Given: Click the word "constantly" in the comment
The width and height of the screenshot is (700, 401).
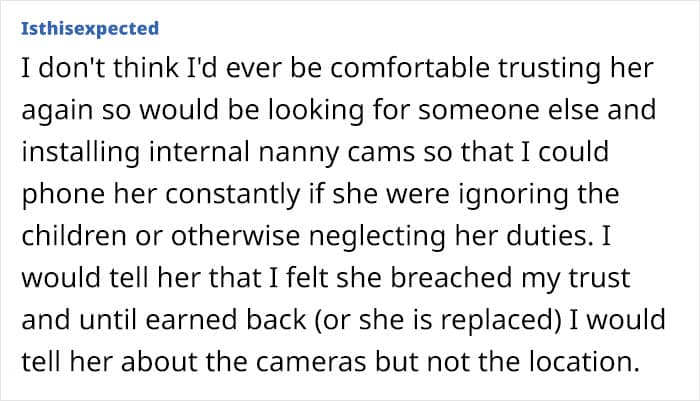Looking at the screenshot, I should [x=233, y=194].
